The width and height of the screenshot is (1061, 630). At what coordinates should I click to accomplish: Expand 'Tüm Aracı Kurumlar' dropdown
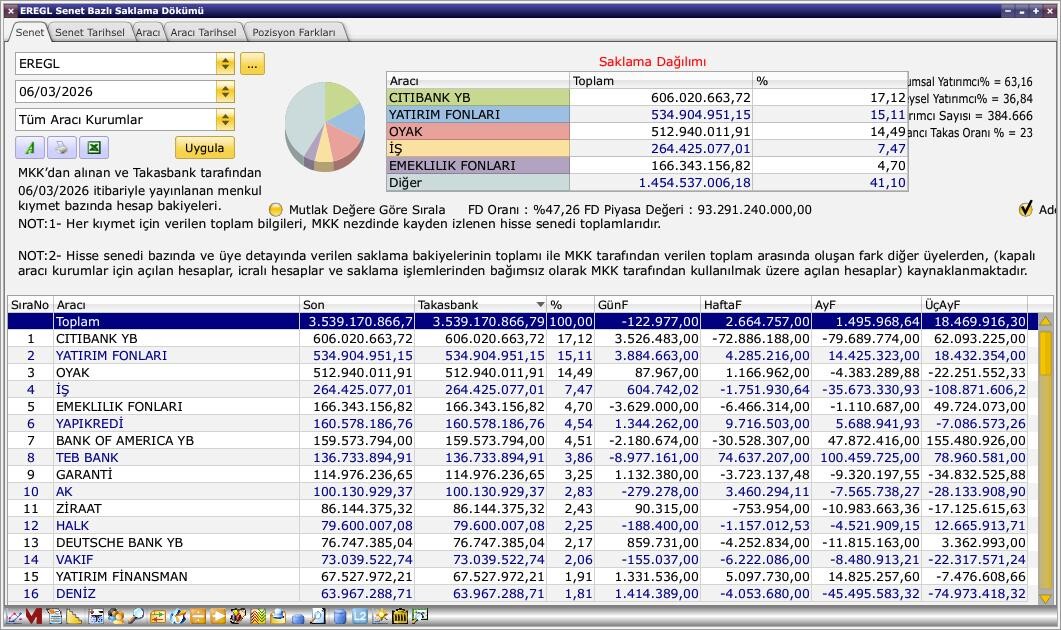(x=225, y=120)
